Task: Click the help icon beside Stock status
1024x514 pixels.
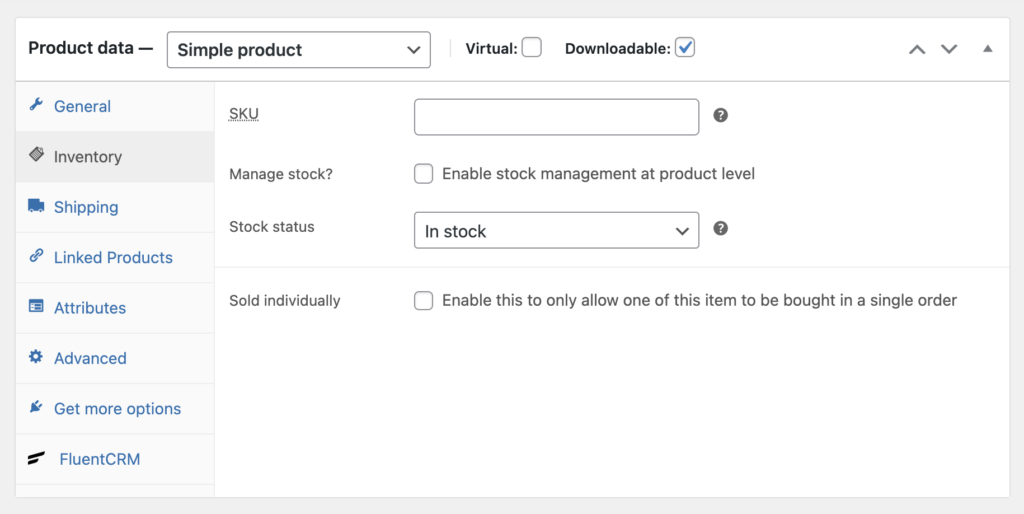Action: (x=721, y=229)
